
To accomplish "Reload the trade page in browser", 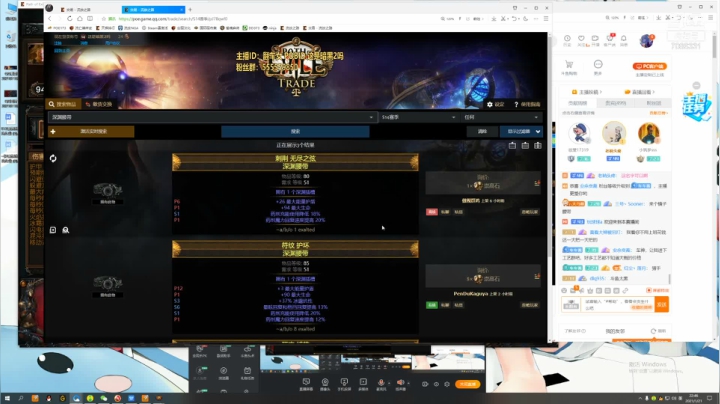I will click(69, 19).
